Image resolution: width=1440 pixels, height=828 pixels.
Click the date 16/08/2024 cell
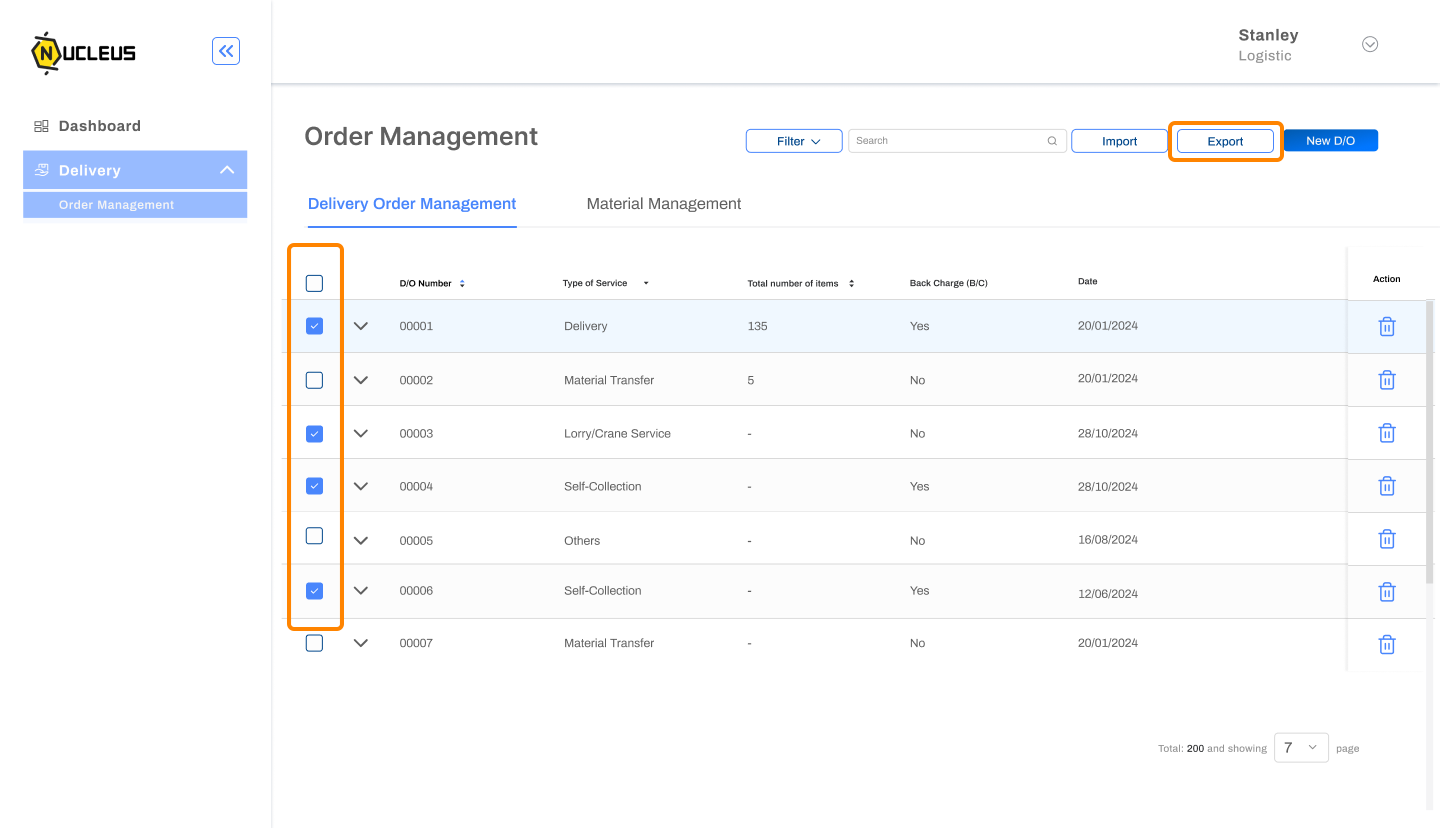[x=1108, y=539]
